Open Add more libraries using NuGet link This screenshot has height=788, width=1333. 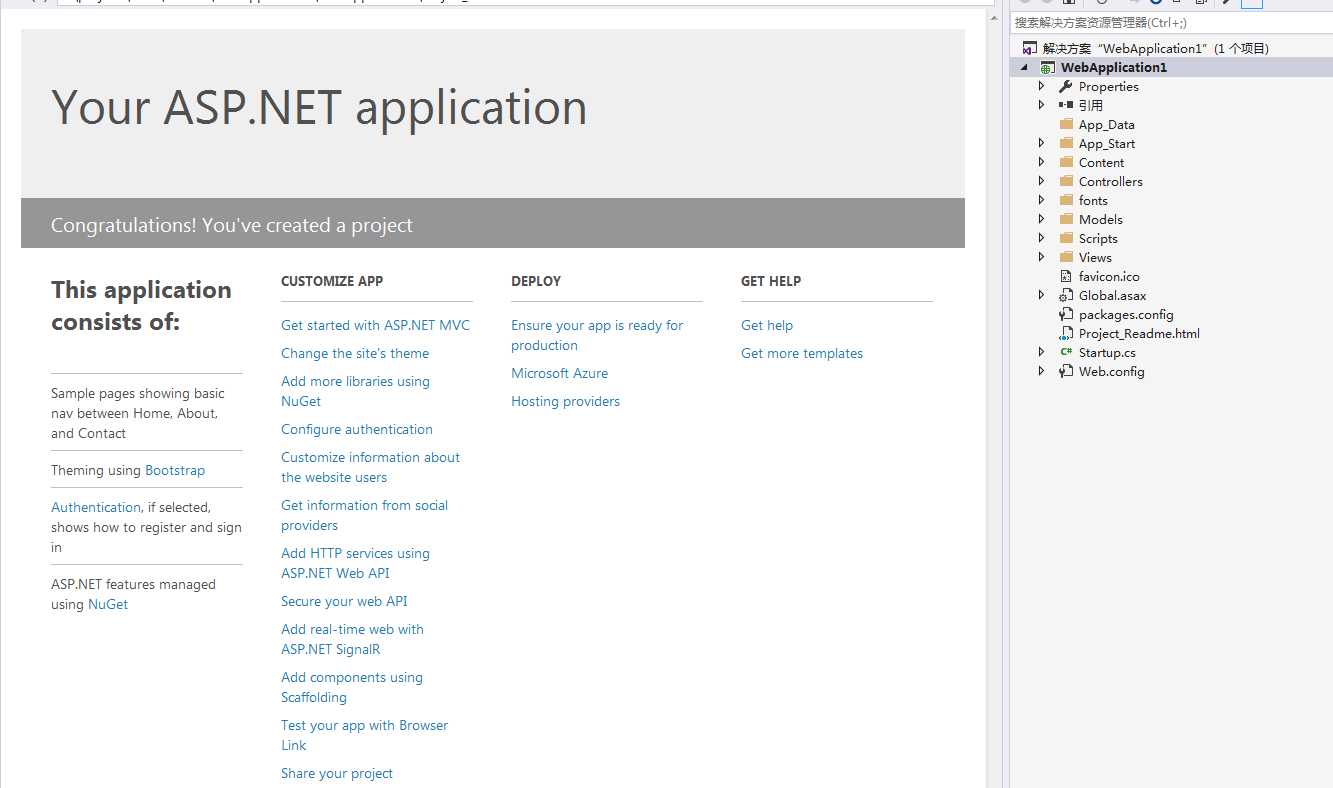click(355, 391)
